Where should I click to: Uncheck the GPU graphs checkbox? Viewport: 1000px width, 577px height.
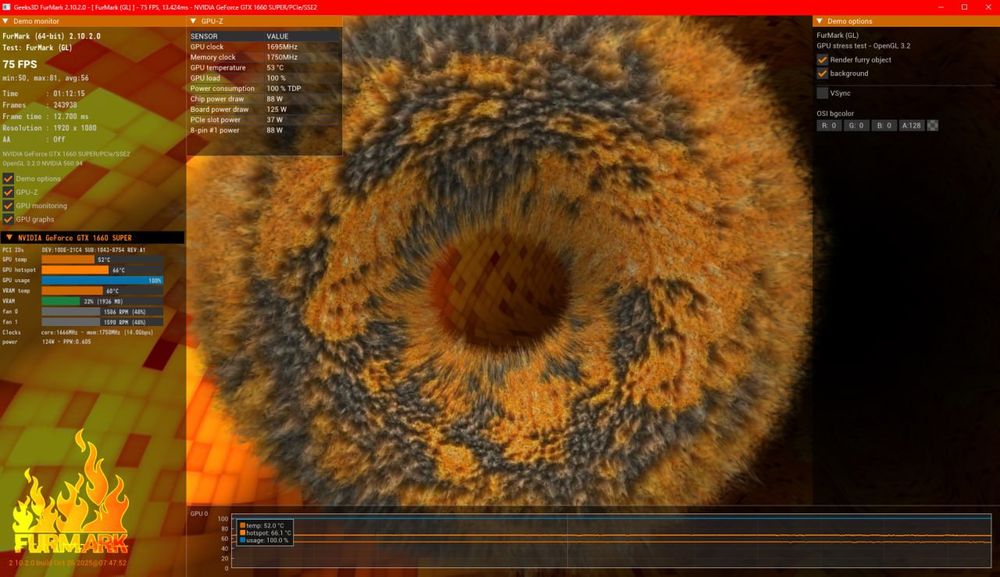click(8, 219)
